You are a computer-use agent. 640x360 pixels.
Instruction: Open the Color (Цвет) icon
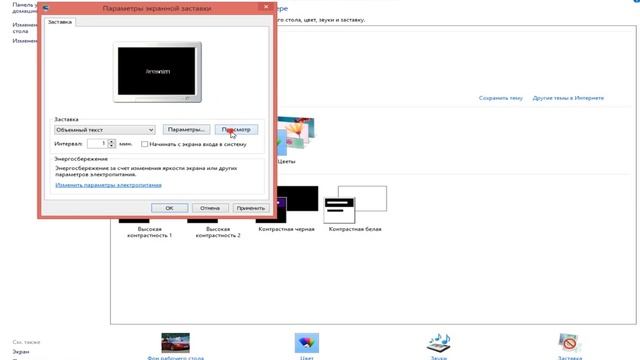coord(307,343)
